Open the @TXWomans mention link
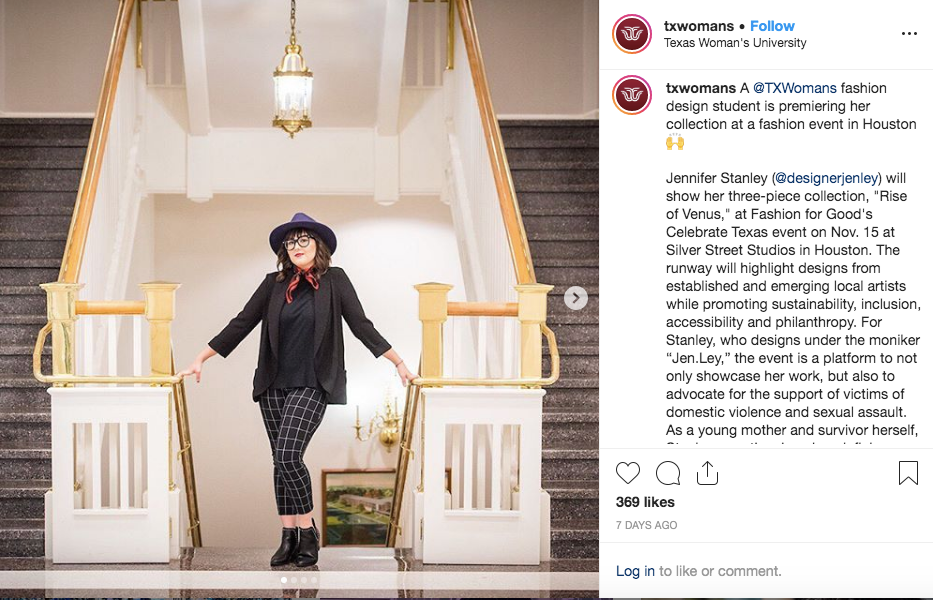This screenshot has width=933, height=600. point(794,88)
